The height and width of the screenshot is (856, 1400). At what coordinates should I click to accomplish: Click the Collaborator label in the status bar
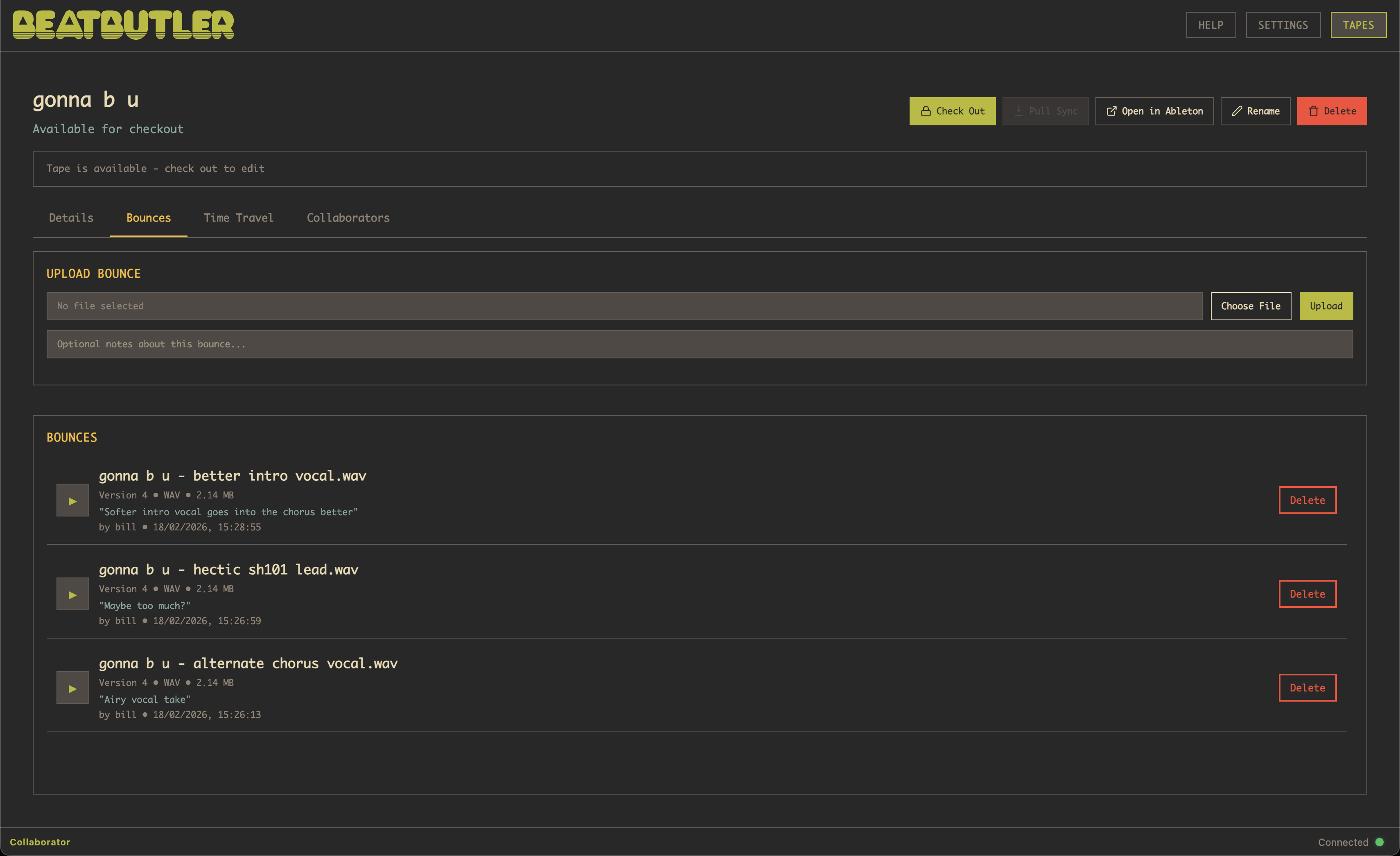pyautogui.click(x=40, y=842)
